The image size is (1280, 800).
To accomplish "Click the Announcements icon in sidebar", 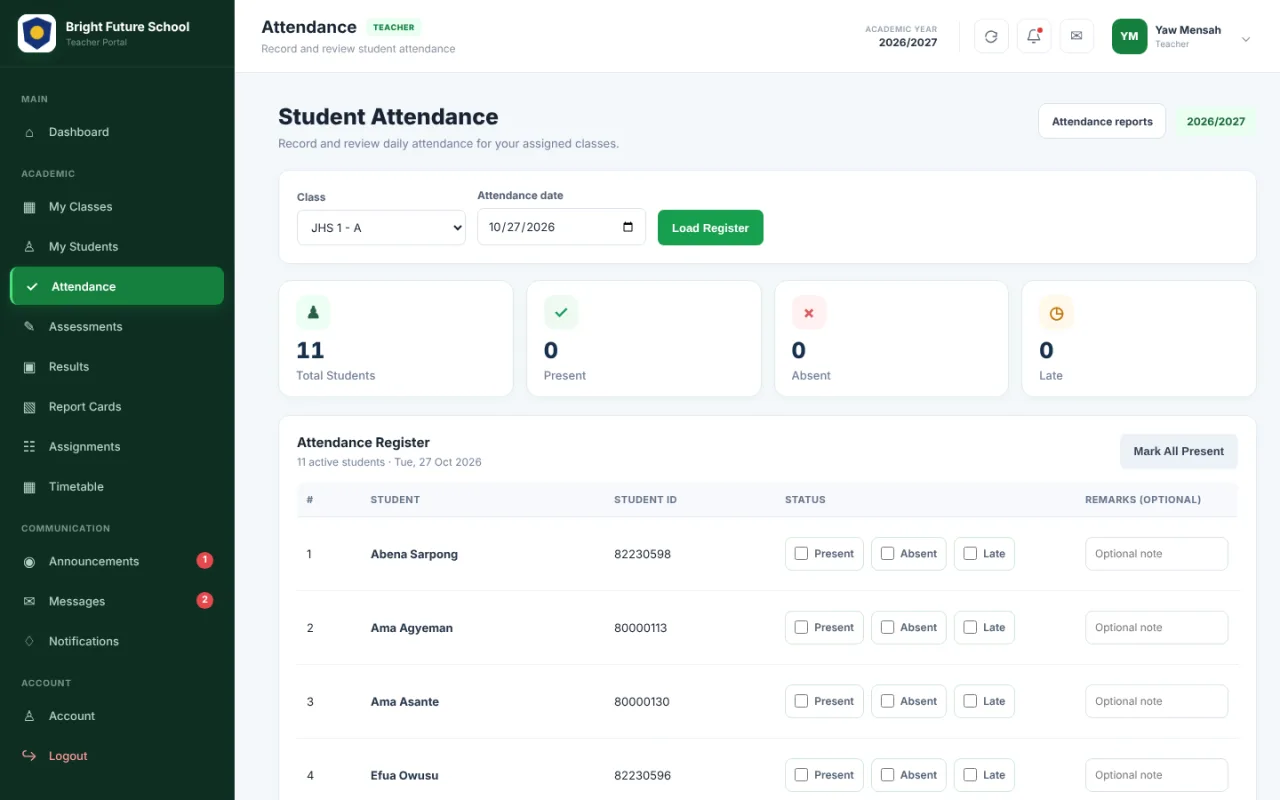I will click(29, 562).
